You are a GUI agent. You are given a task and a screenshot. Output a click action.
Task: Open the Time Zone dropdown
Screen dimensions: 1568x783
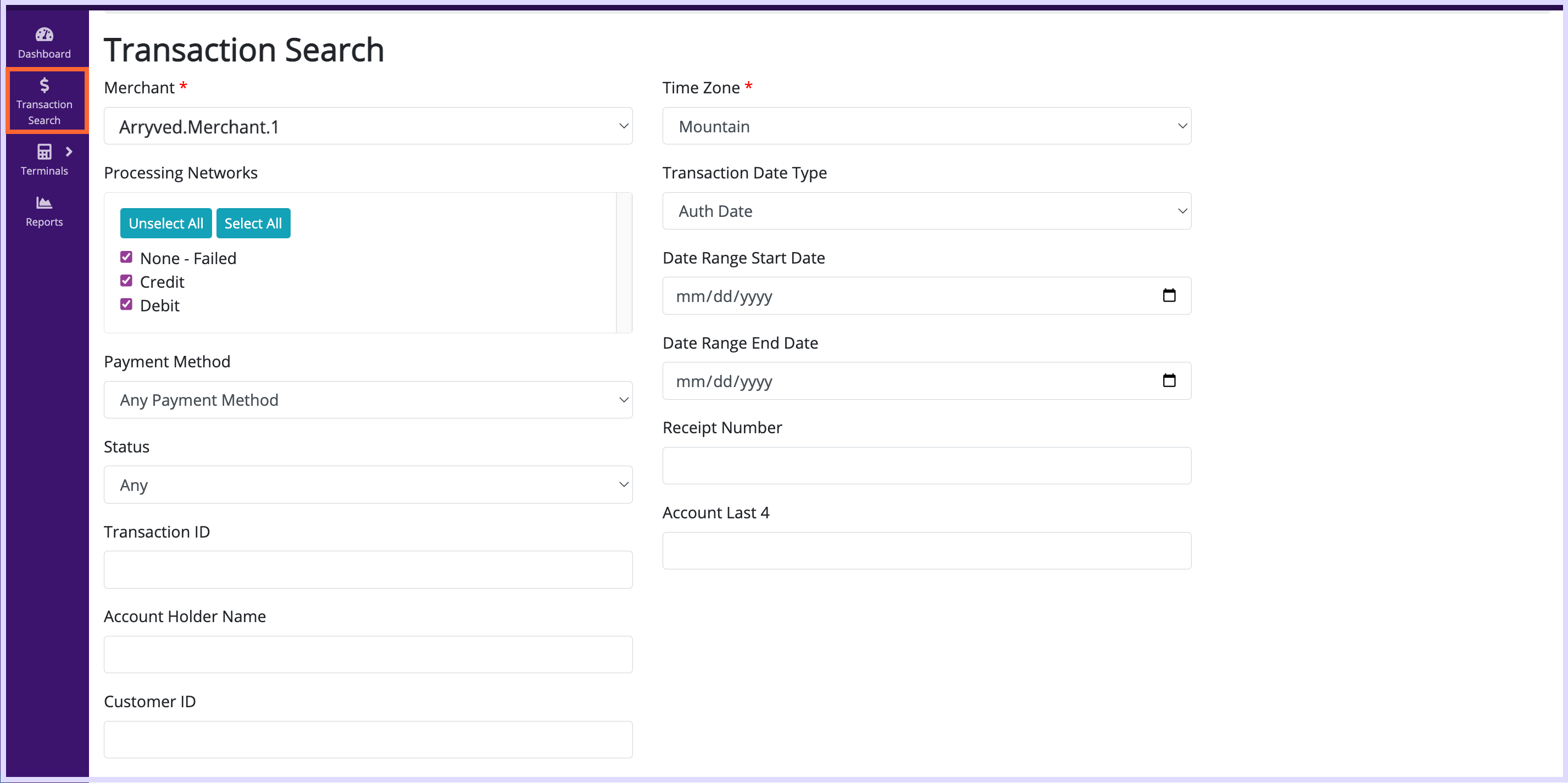click(926, 126)
